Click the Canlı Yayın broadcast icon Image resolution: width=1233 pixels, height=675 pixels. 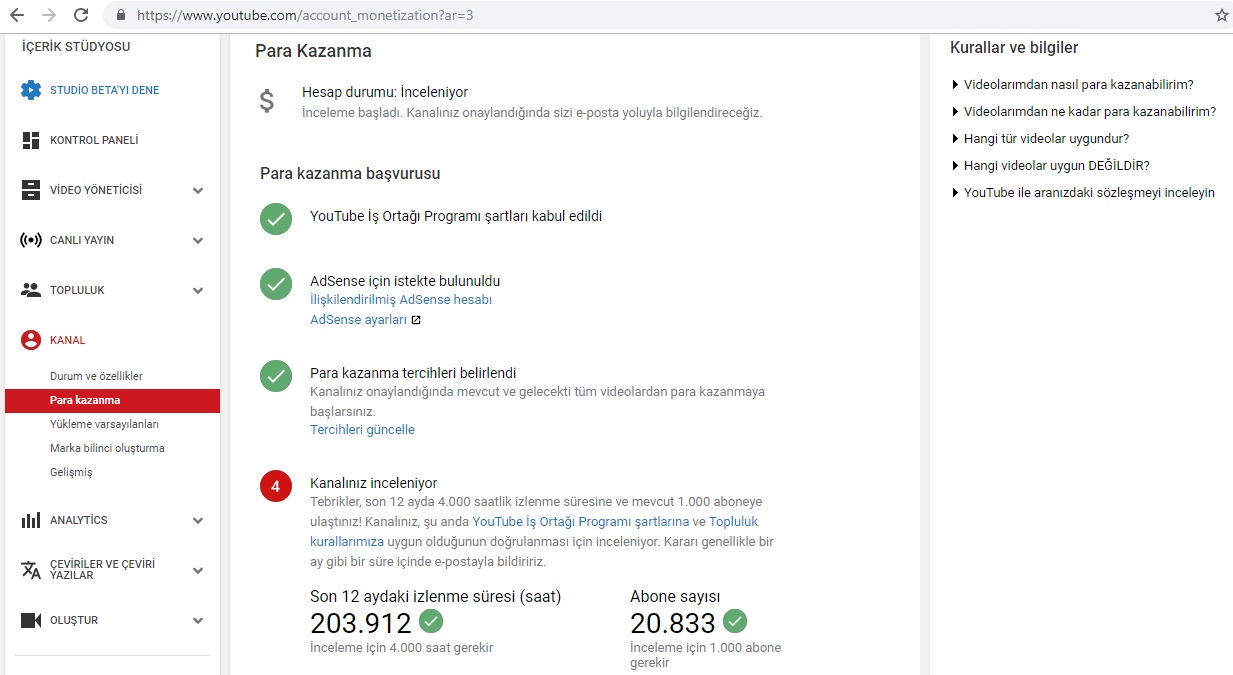pos(31,240)
